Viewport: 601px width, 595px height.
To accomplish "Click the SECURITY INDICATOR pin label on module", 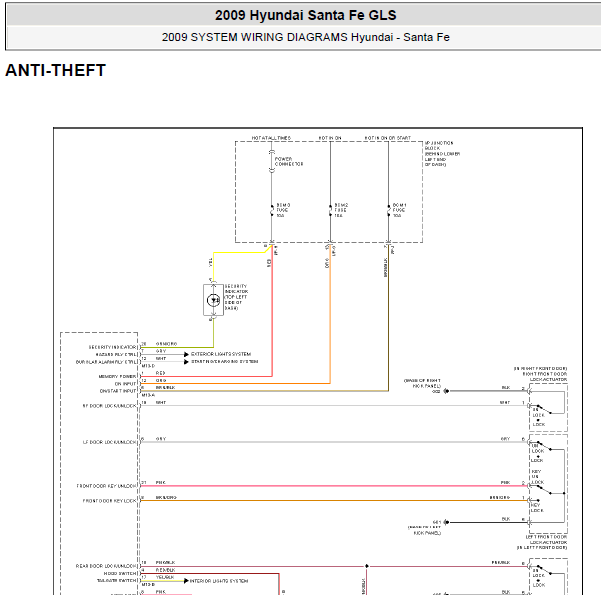I will click(x=112, y=347).
